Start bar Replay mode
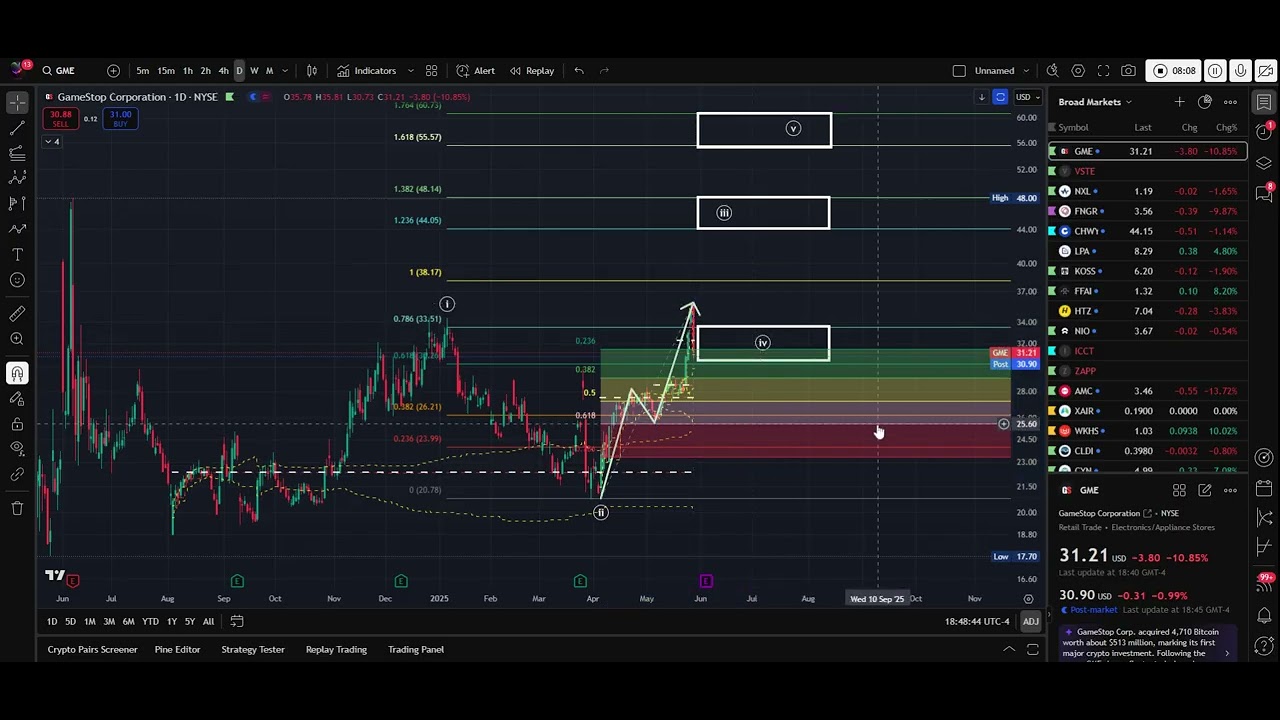Image resolution: width=1280 pixels, height=720 pixels. (x=532, y=71)
